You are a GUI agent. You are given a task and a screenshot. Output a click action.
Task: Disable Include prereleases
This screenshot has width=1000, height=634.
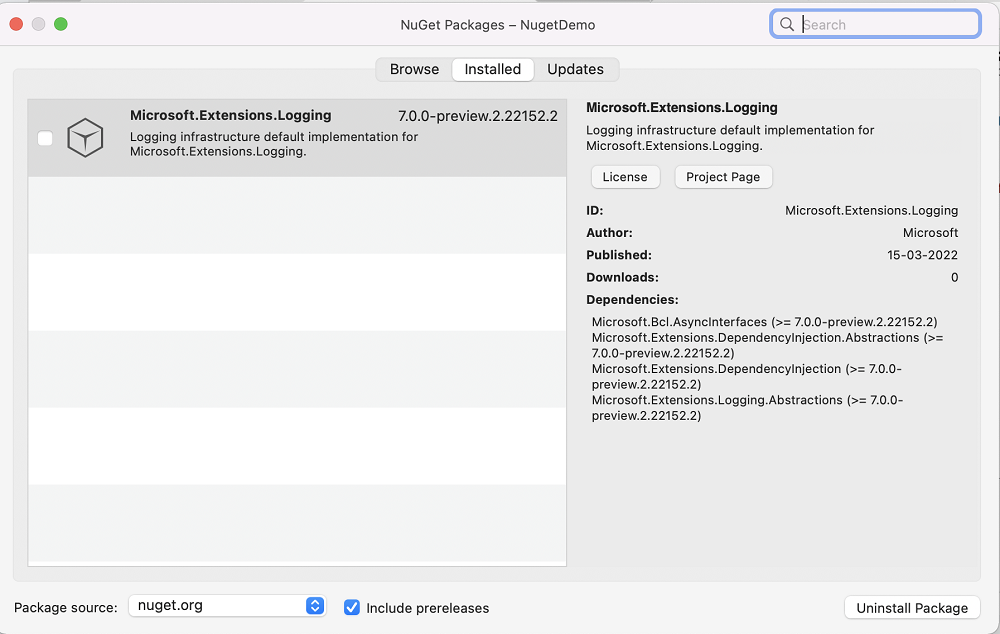coord(352,607)
